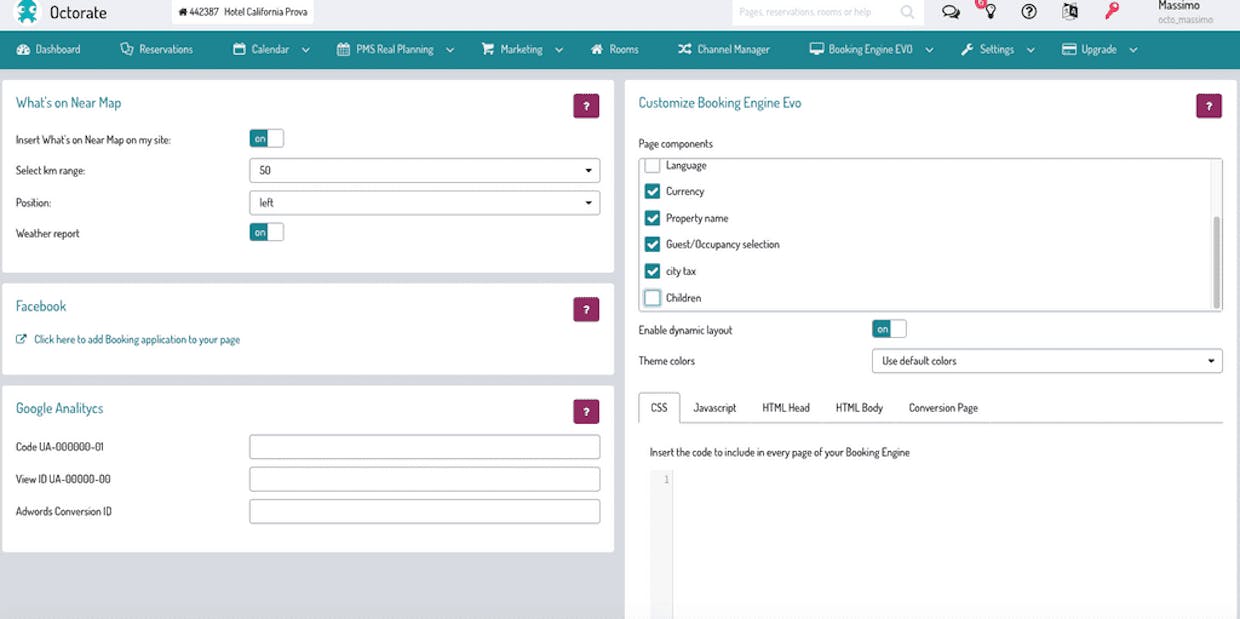This screenshot has width=1240, height=619.
Task: Click the search magnifier icon
Action: (907, 12)
